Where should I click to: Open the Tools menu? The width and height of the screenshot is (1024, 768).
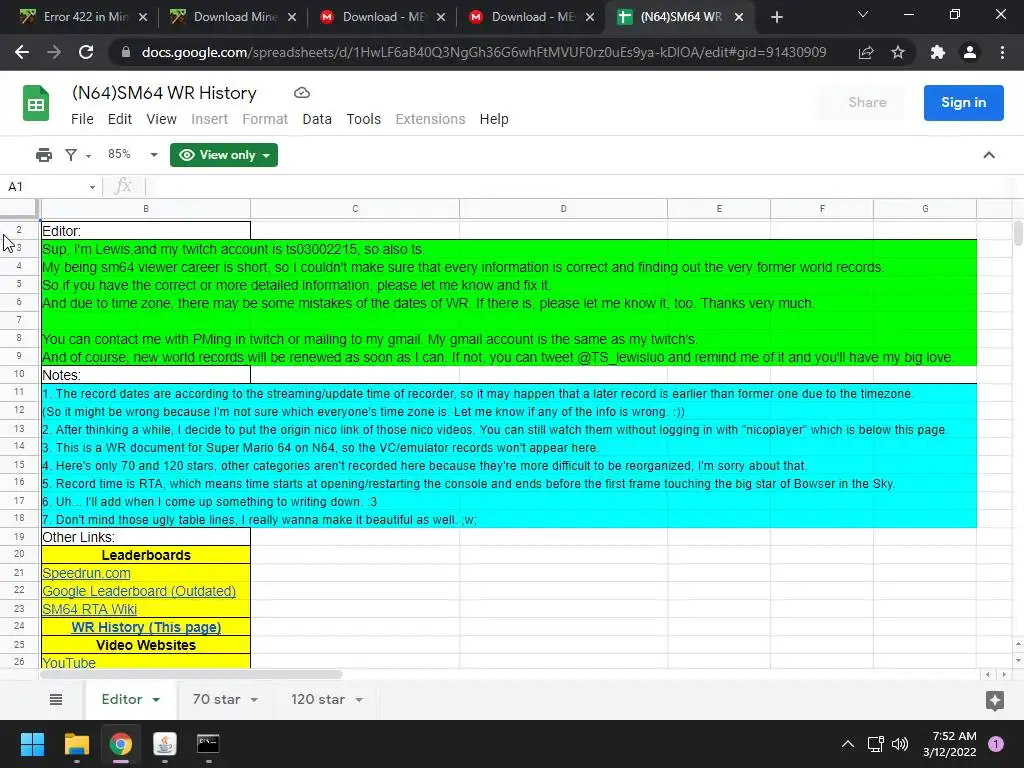coord(364,119)
